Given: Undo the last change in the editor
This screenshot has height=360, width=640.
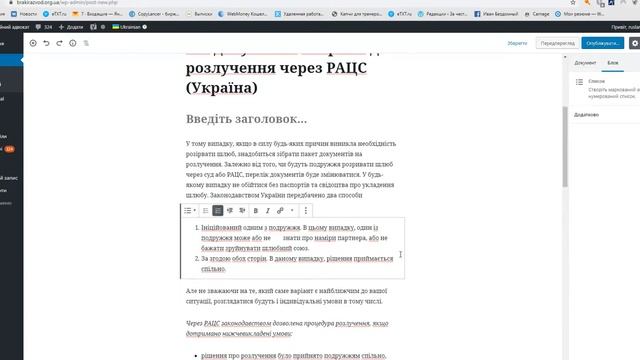Looking at the screenshot, I should coord(46,43).
